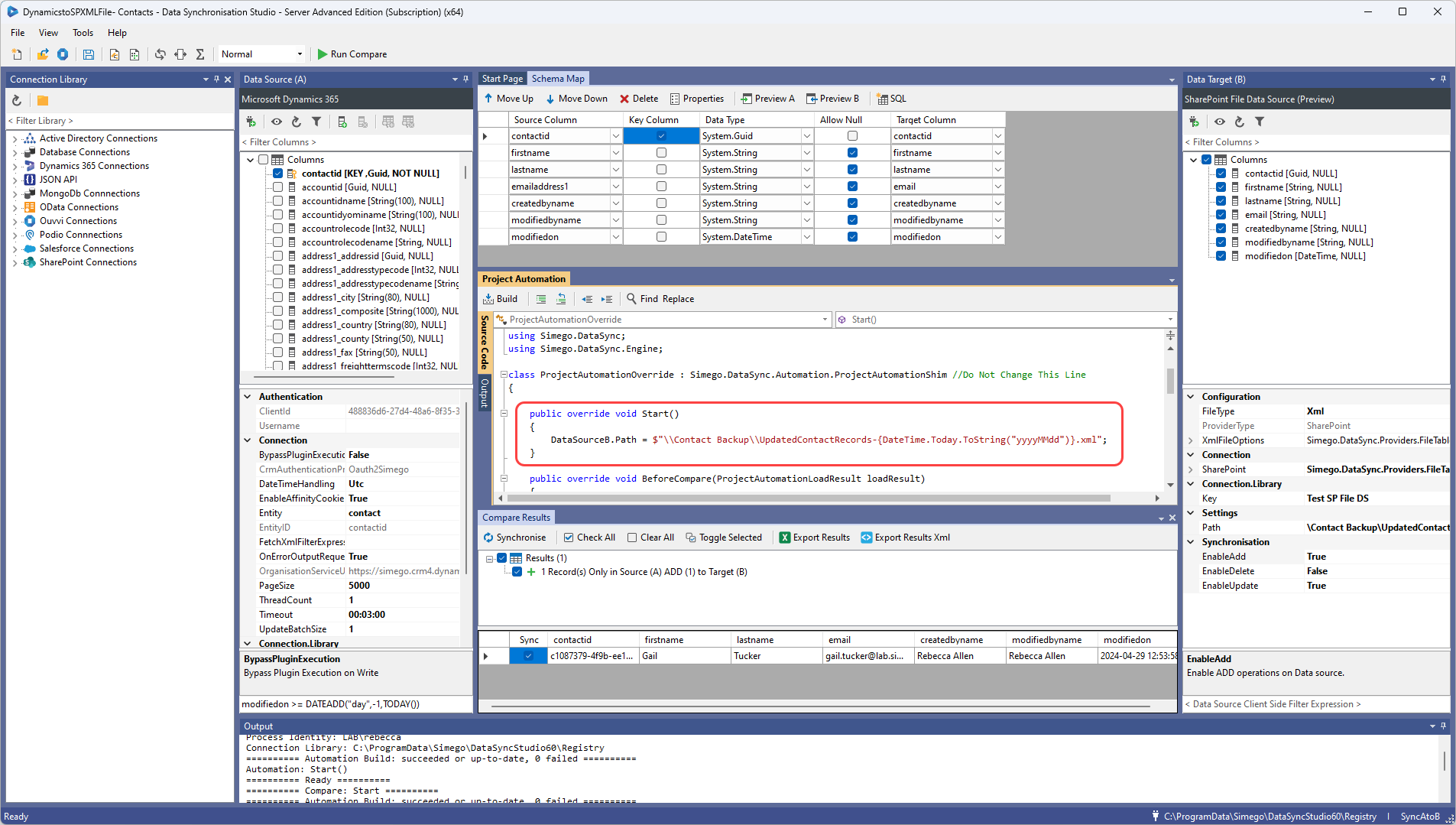Screen dimensions: 1456x825
Task: Click the Find magnifier in code toolbar
Action: tap(631, 299)
